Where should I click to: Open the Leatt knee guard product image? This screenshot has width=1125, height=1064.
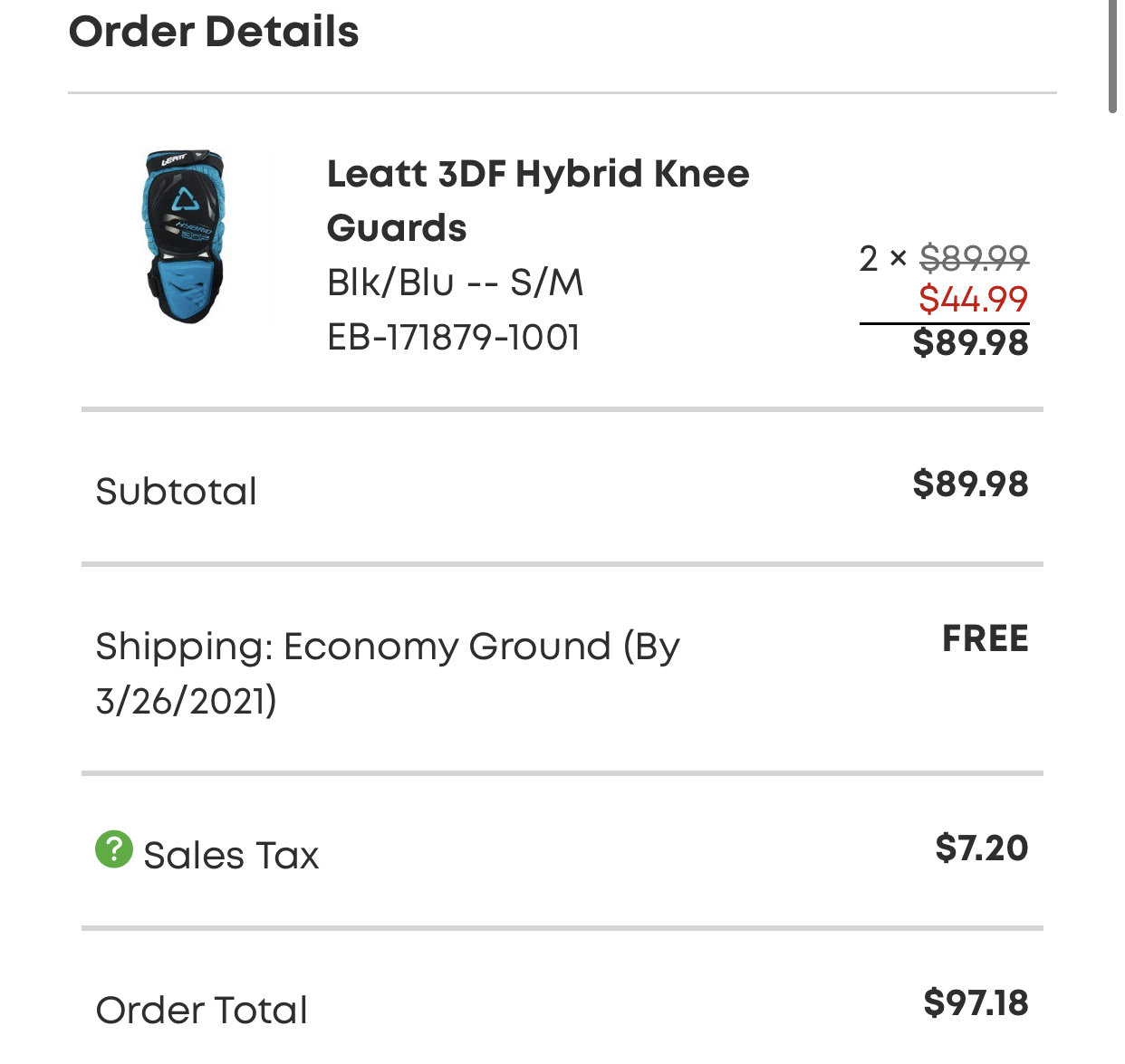point(184,237)
